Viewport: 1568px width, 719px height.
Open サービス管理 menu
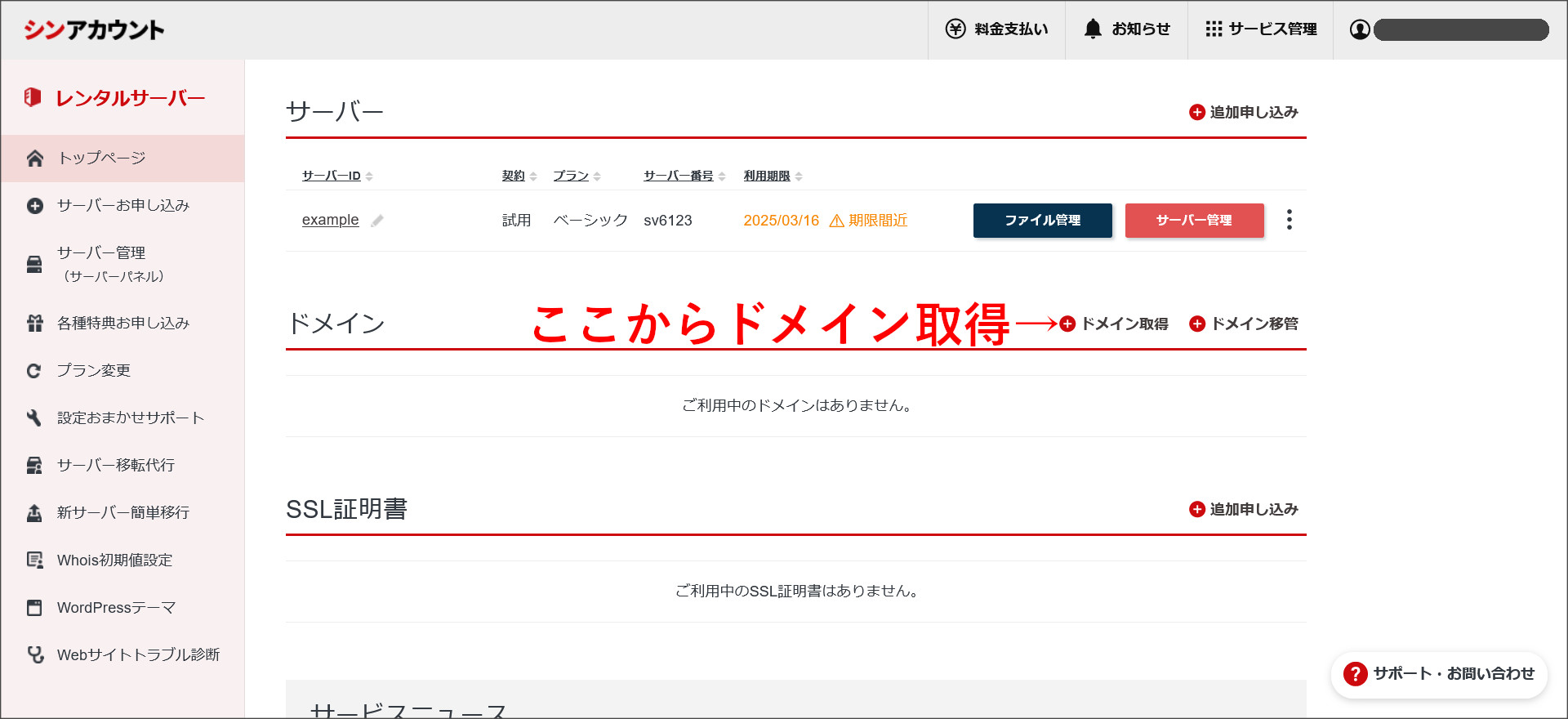1260,29
